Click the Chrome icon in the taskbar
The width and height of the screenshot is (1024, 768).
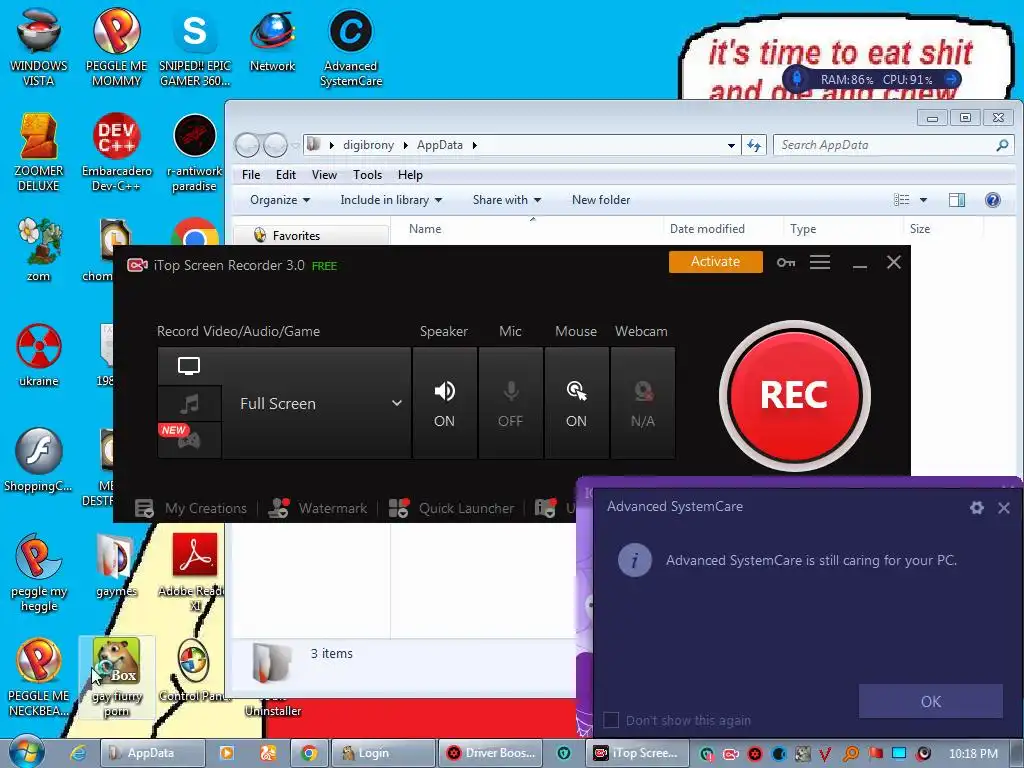pos(309,753)
